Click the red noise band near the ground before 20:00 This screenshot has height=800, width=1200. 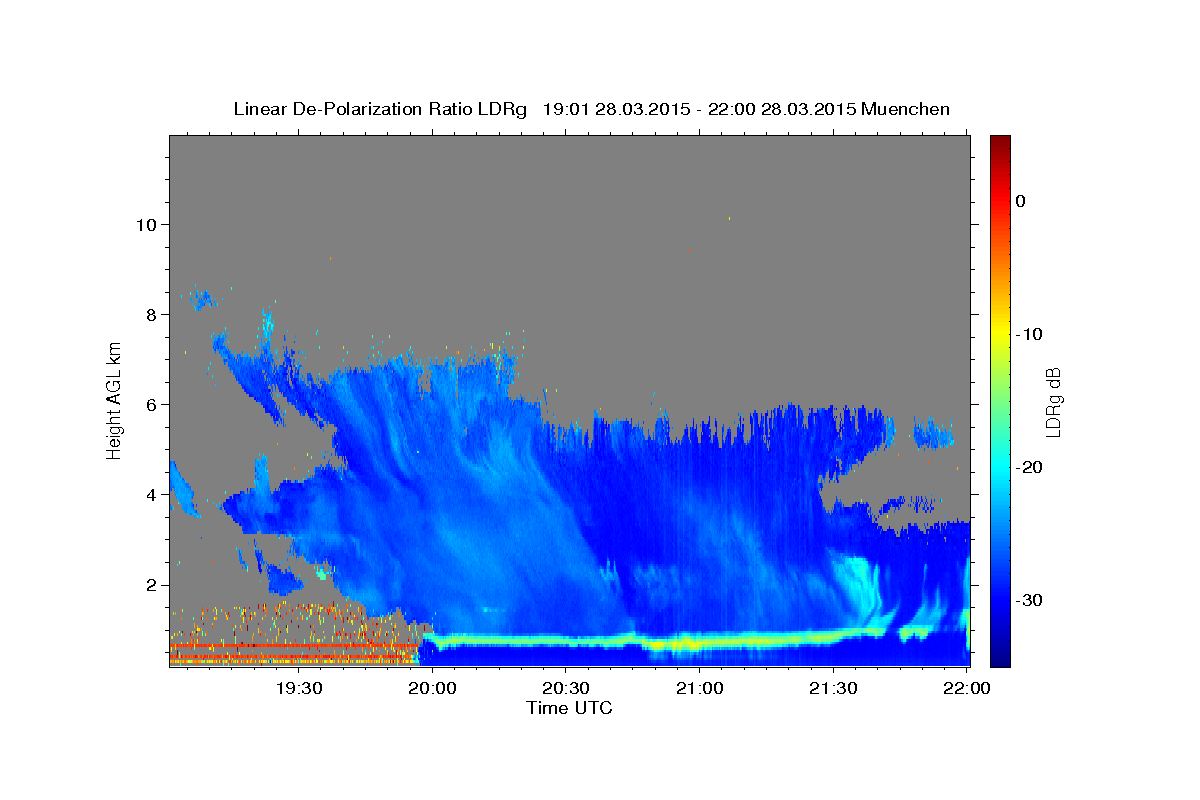click(292, 647)
